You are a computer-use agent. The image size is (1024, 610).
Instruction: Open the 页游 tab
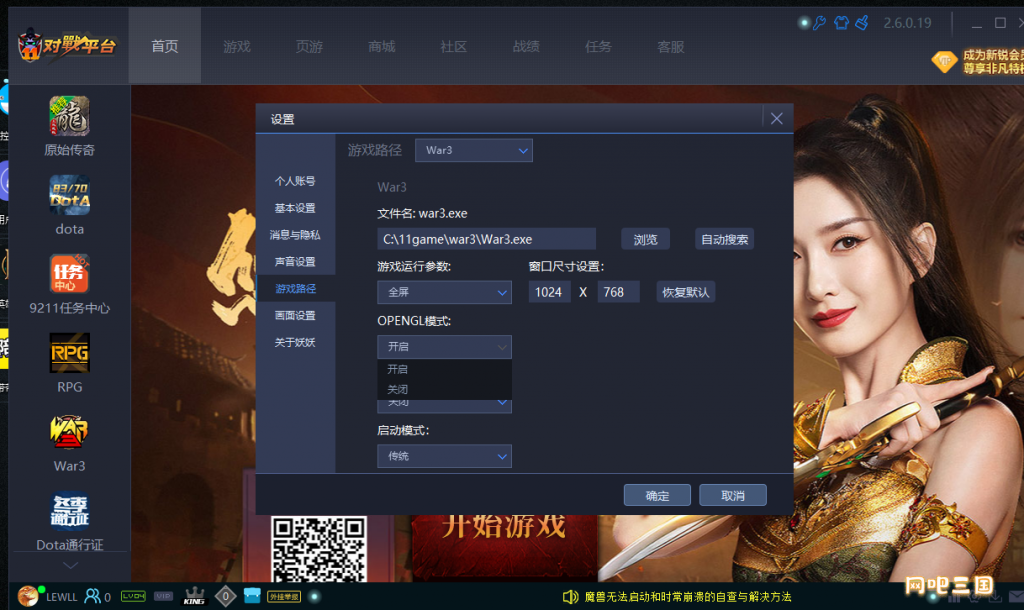pyautogui.click(x=309, y=46)
